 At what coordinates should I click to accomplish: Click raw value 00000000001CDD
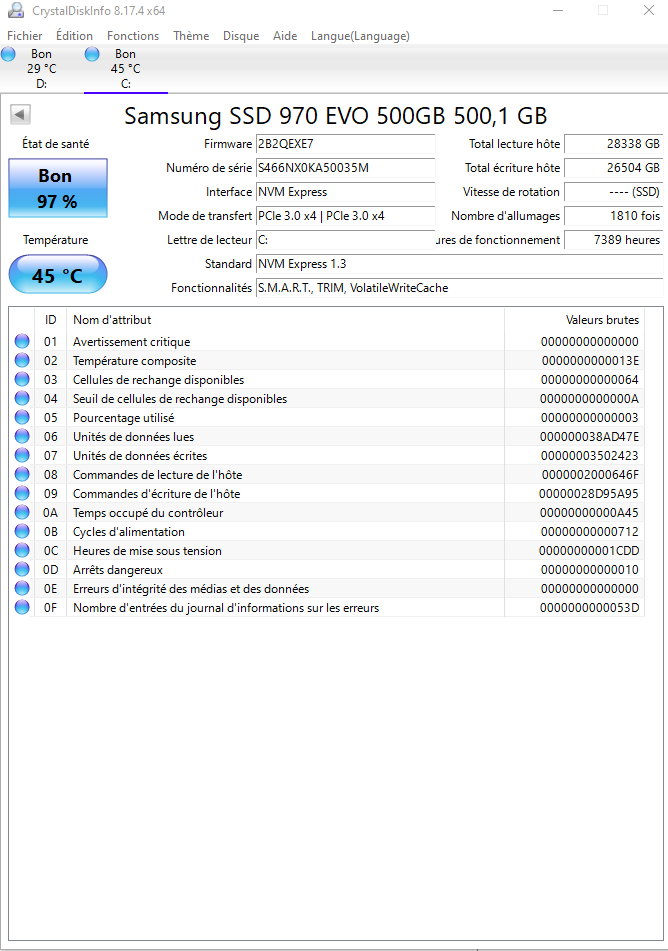click(589, 551)
